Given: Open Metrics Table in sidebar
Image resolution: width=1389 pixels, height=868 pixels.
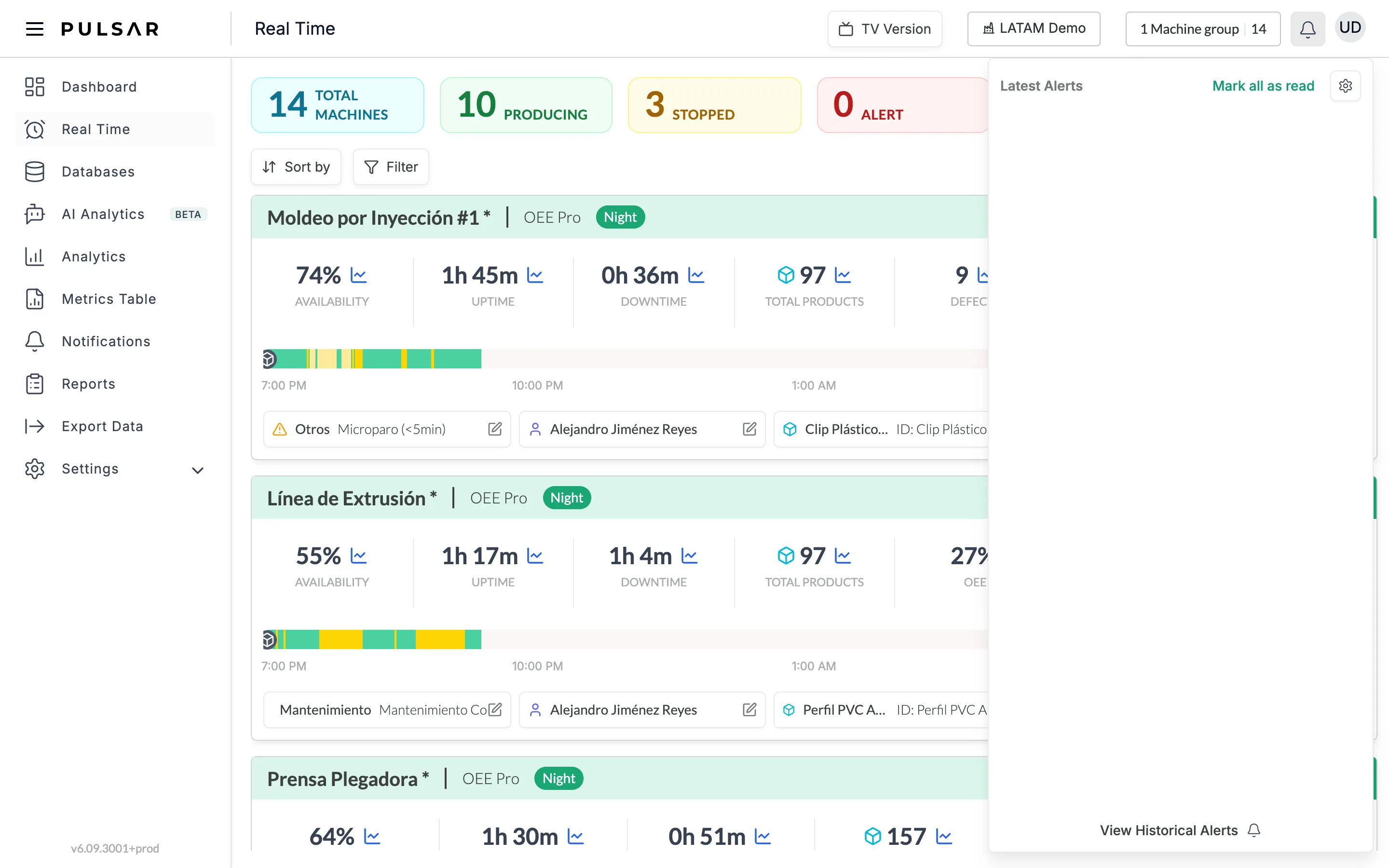Looking at the screenshot, I should [115, 299].
